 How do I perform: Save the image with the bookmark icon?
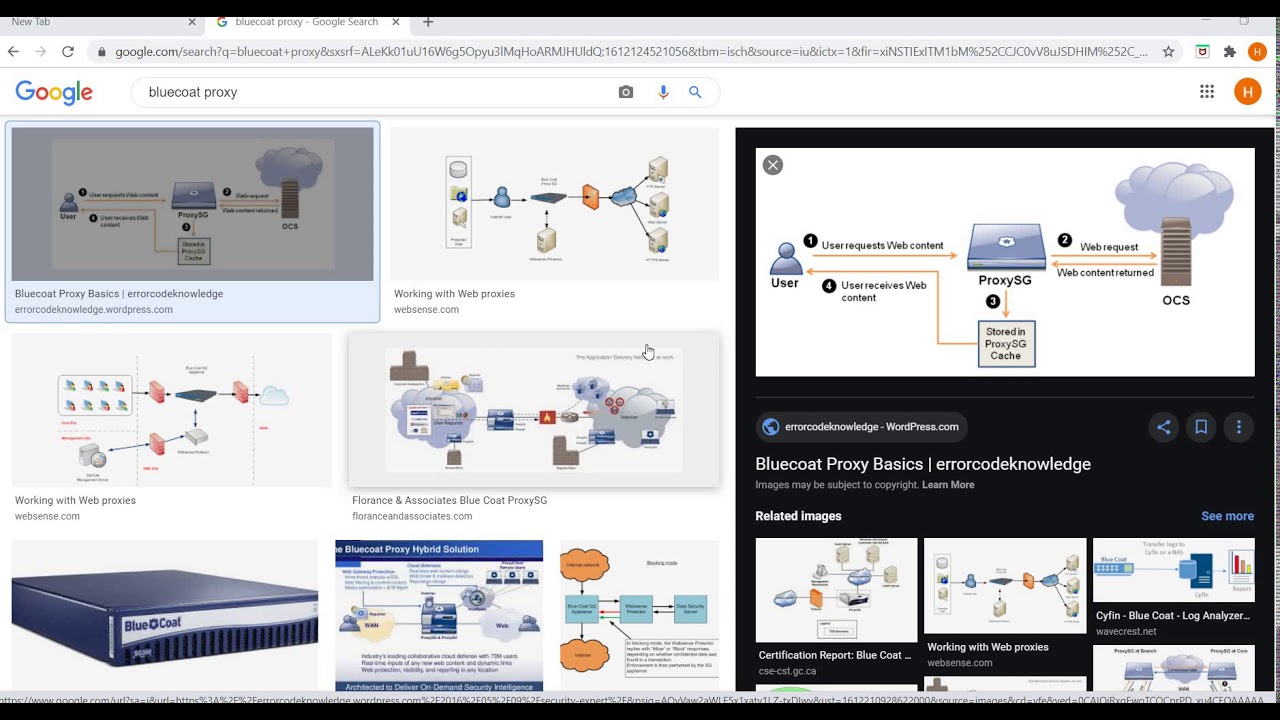click(1201, 427)
